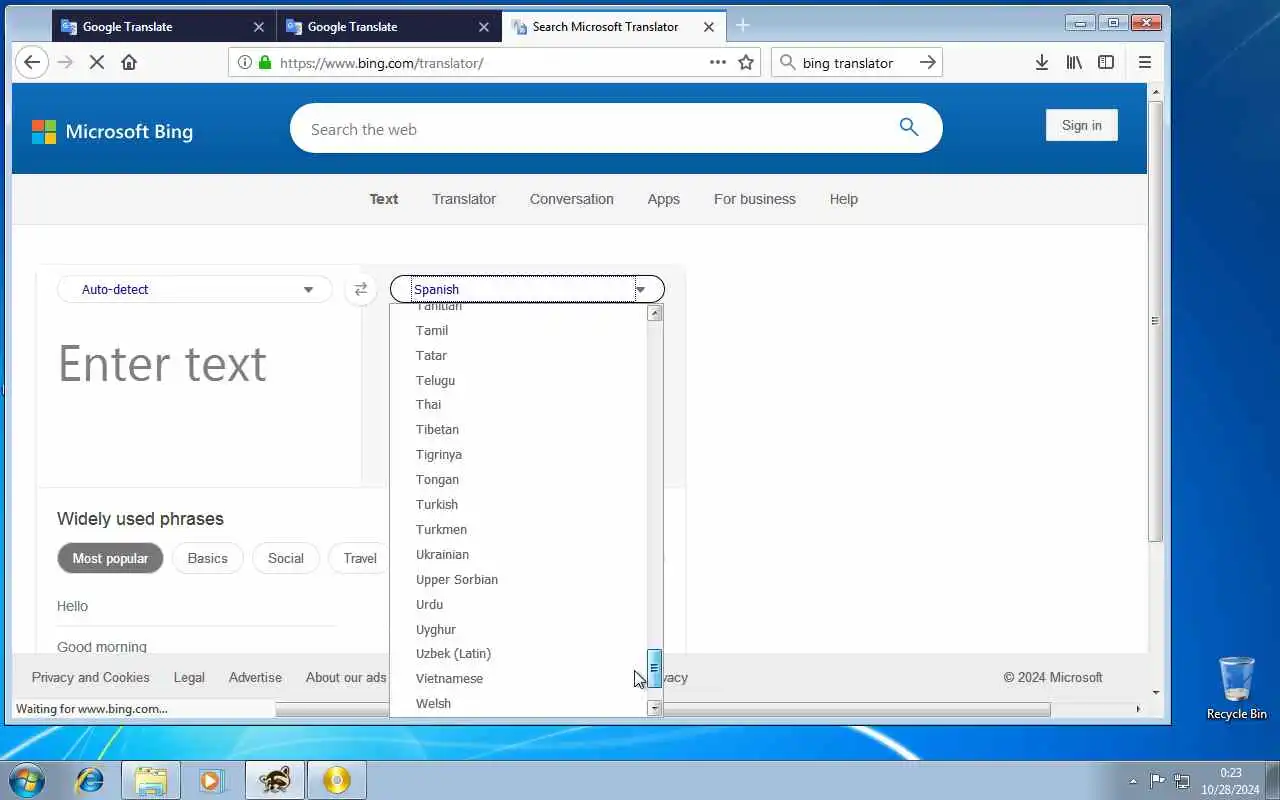The width and height of the screenshot is (1280, 800).
Task: Open page actions three-dot menu in address bar
Action: click(717, 62)
